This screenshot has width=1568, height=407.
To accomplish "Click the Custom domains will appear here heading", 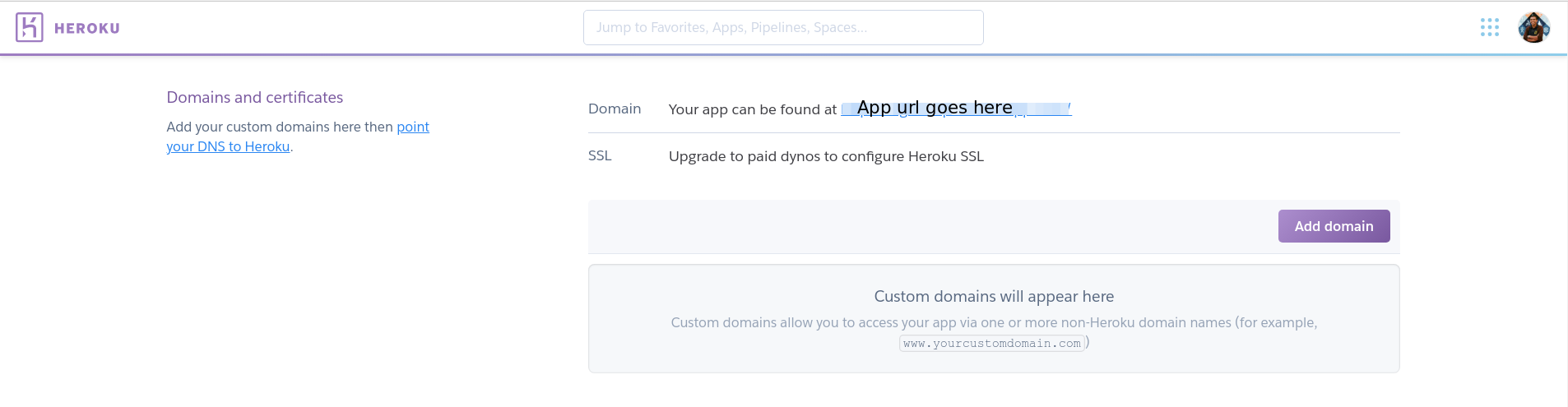I will point(993,297).
